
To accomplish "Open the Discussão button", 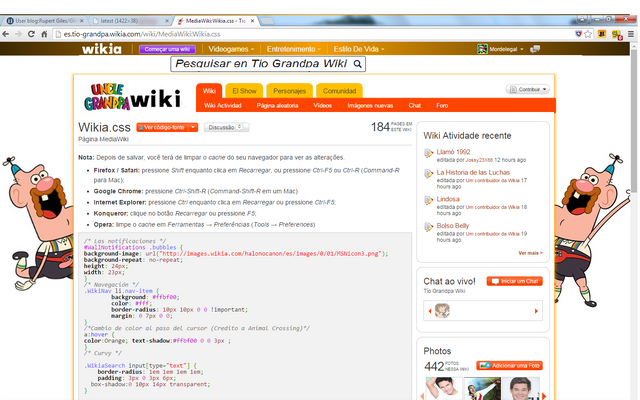I will 226,127.
